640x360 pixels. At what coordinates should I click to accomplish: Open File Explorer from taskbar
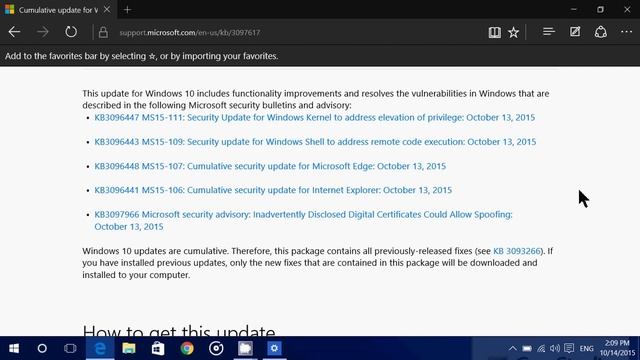pos(129,348)
